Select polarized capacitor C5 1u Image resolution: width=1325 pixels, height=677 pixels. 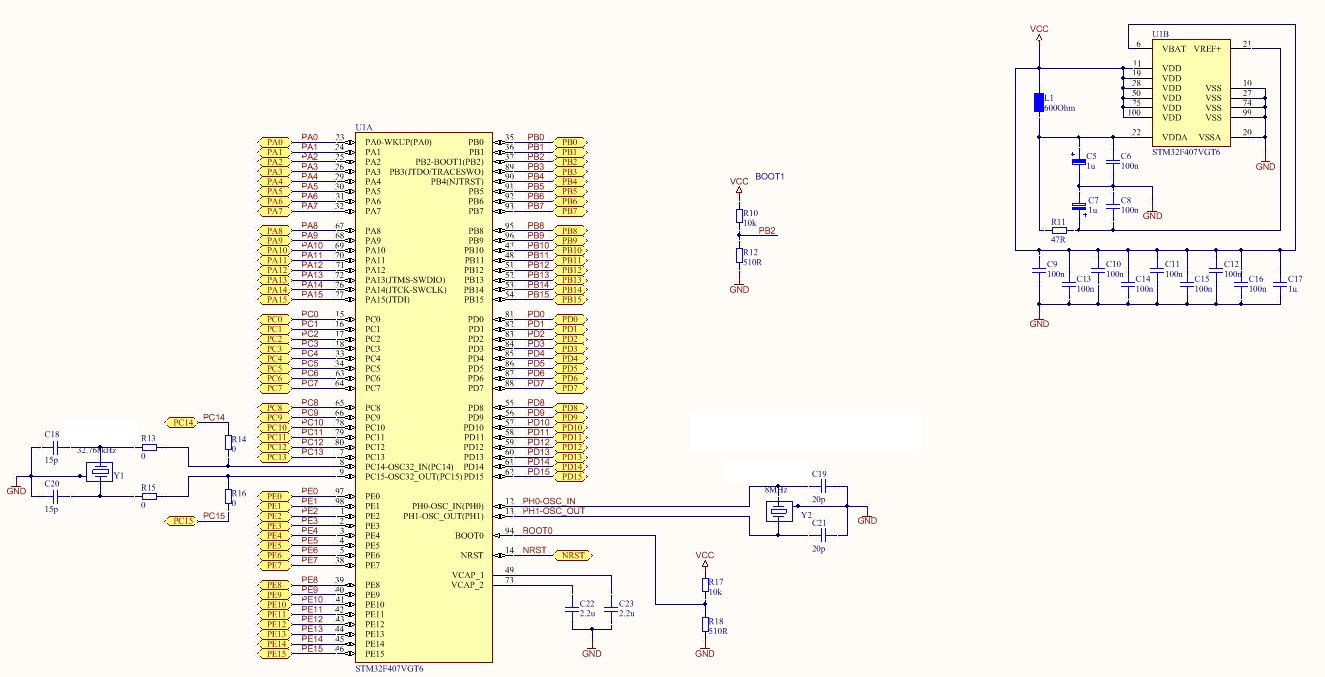[1078, 161]
